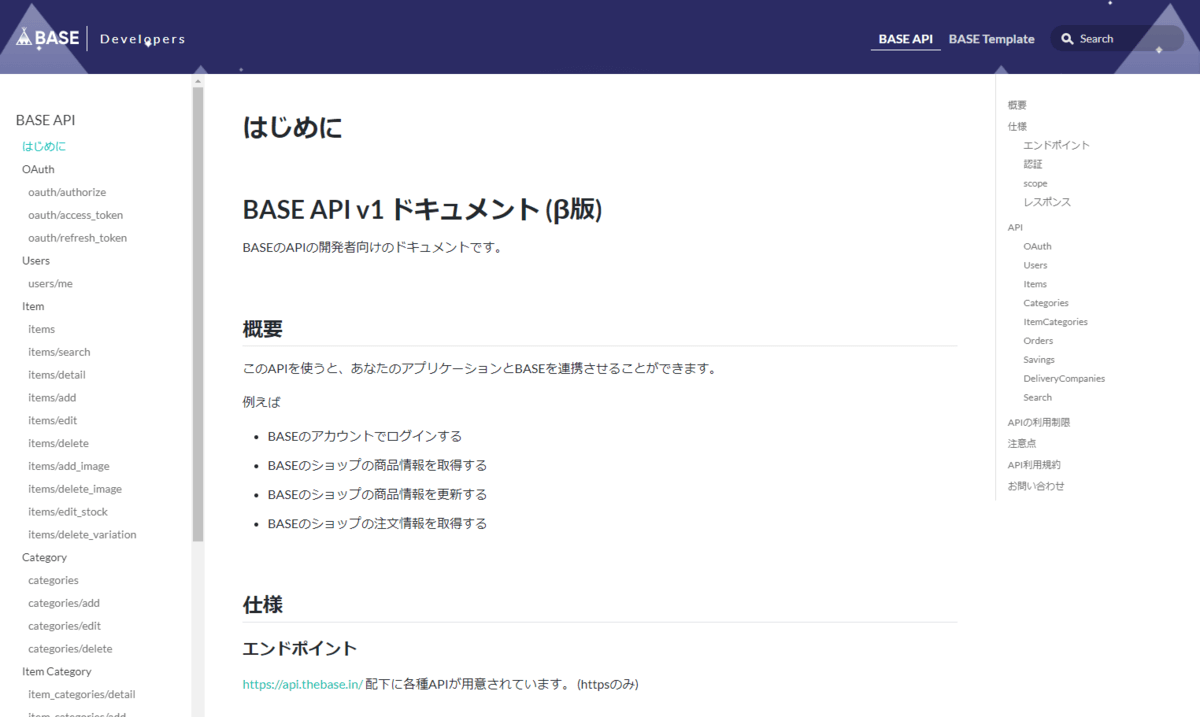Click the はじめに page title
Viewport: 1200px width, 717px height.
[292, 127]
